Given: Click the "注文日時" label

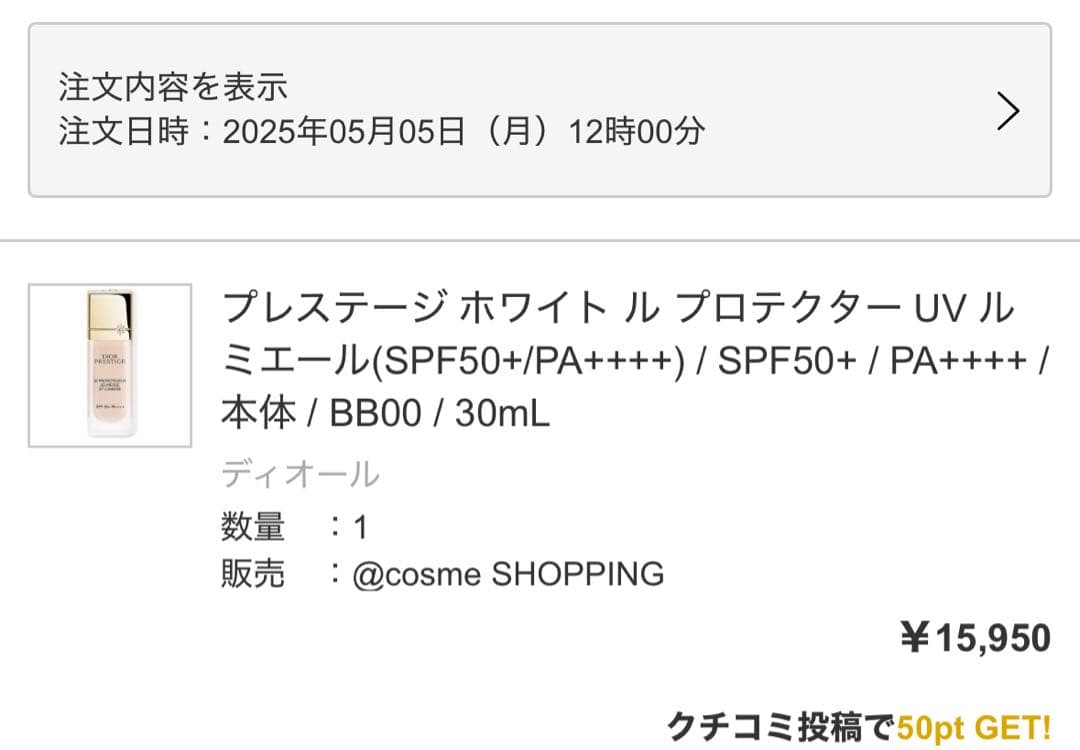Looking at the screenshot, I should [123, 132].
